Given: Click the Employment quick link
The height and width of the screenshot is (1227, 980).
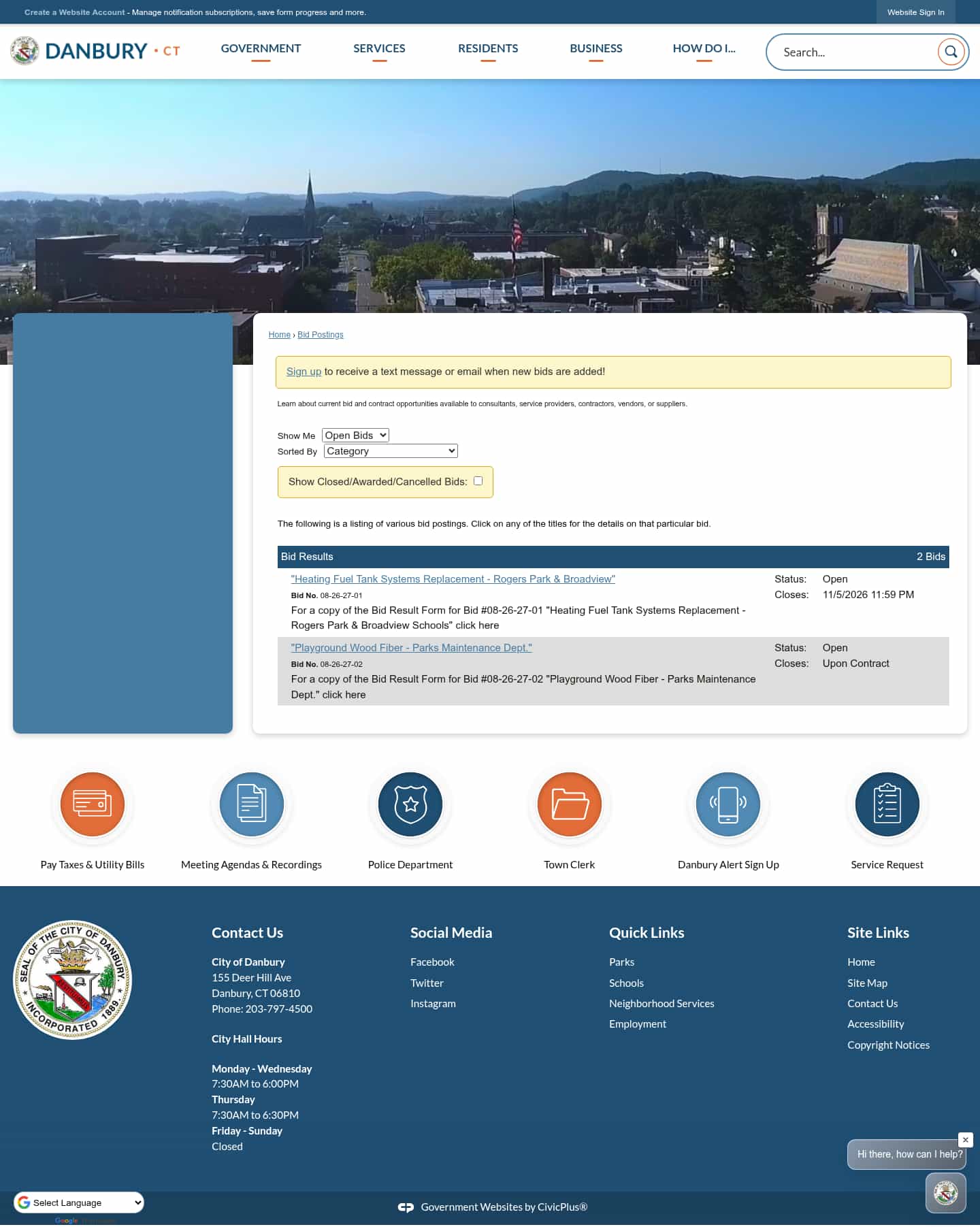Looking at the screenshot, I should coord(638,1024).
